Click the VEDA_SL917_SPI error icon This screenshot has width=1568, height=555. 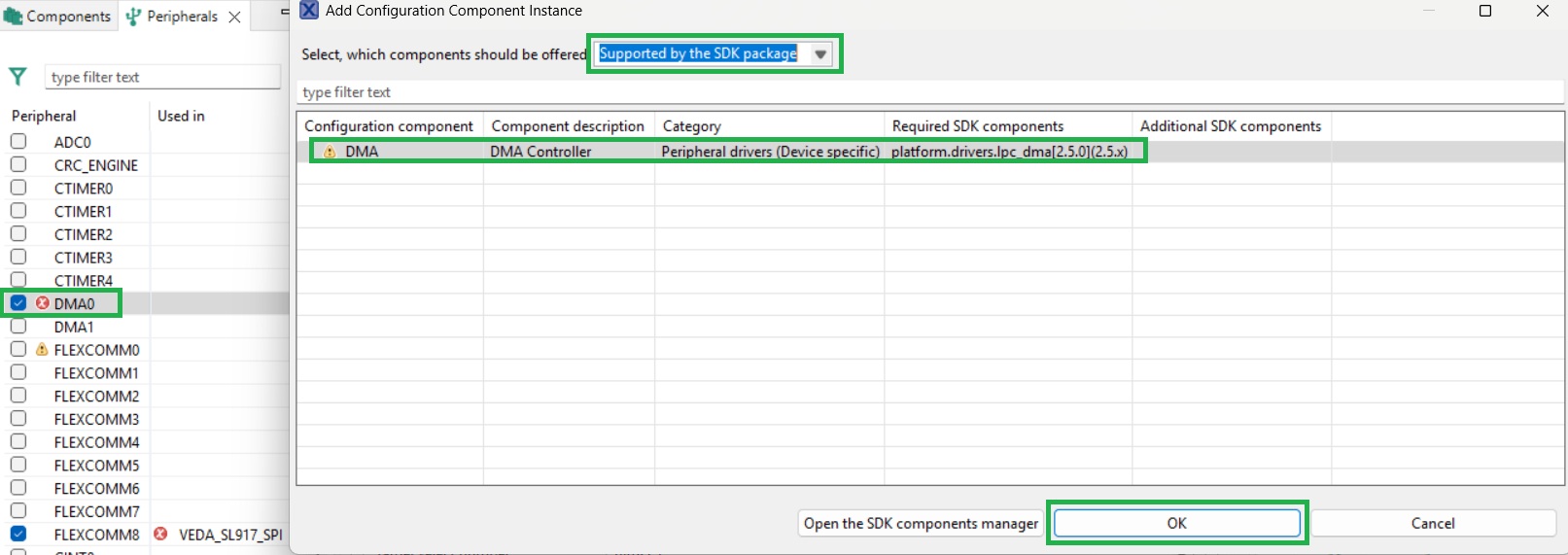(x=160, y=534)
